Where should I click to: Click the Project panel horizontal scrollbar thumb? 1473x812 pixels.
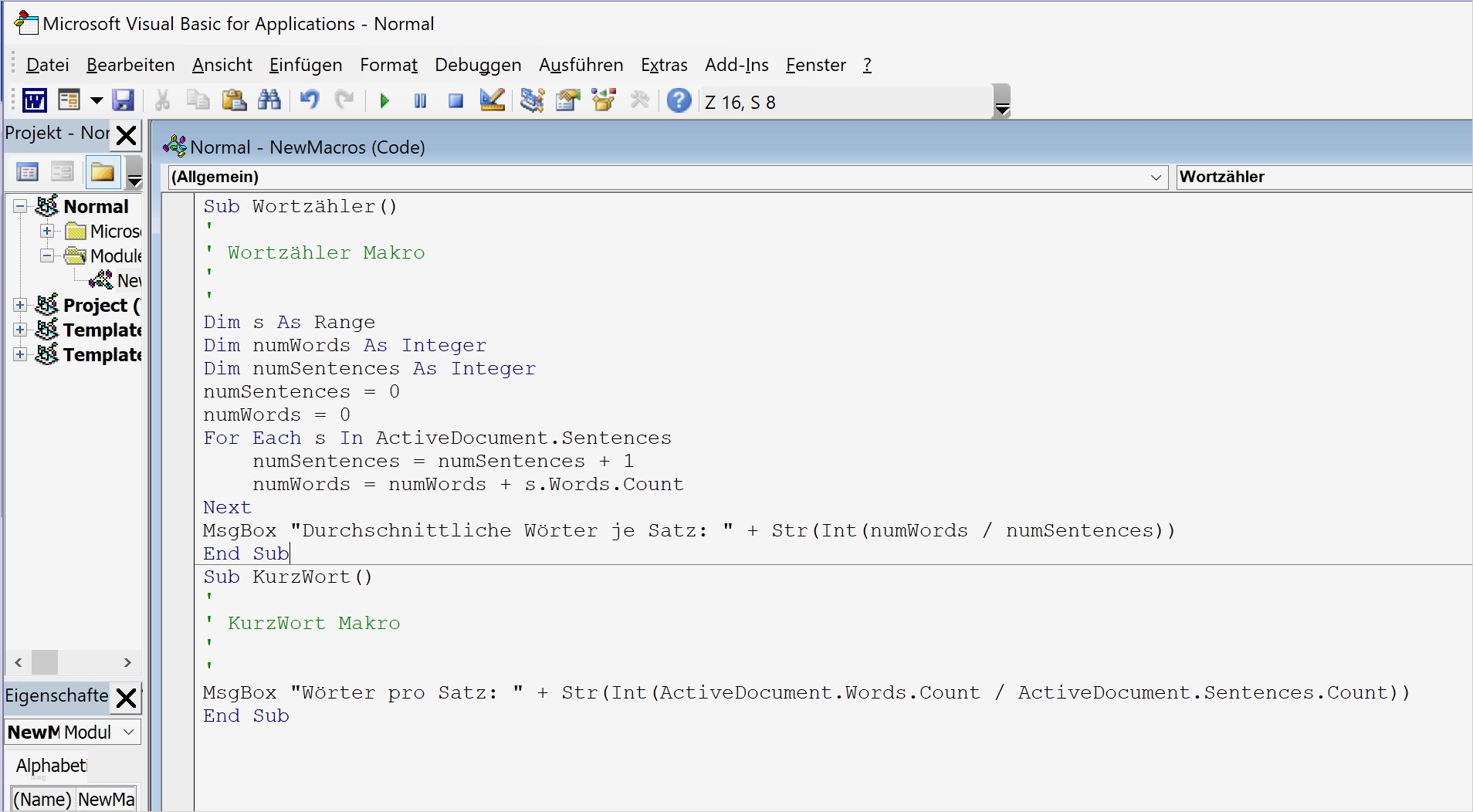pyautogui.click(x=45, y=662)
